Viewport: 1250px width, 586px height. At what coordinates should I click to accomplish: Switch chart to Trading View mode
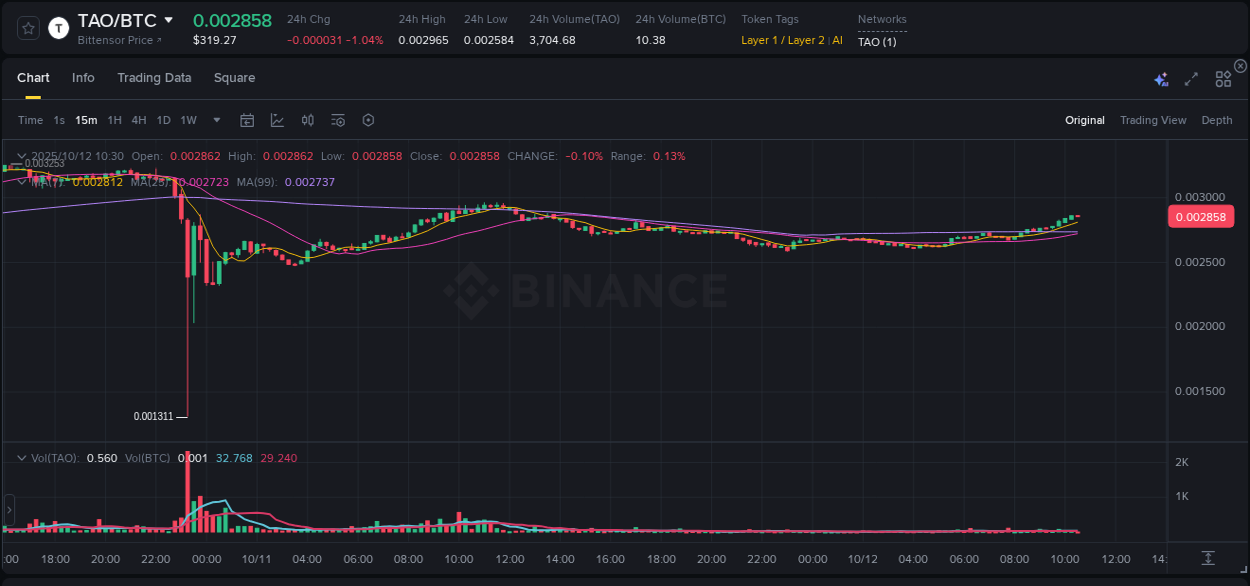click(1153, 120)
